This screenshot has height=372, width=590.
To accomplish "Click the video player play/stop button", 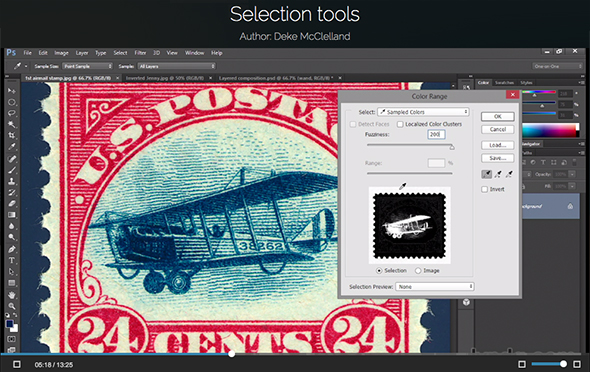I will (17, 364).
